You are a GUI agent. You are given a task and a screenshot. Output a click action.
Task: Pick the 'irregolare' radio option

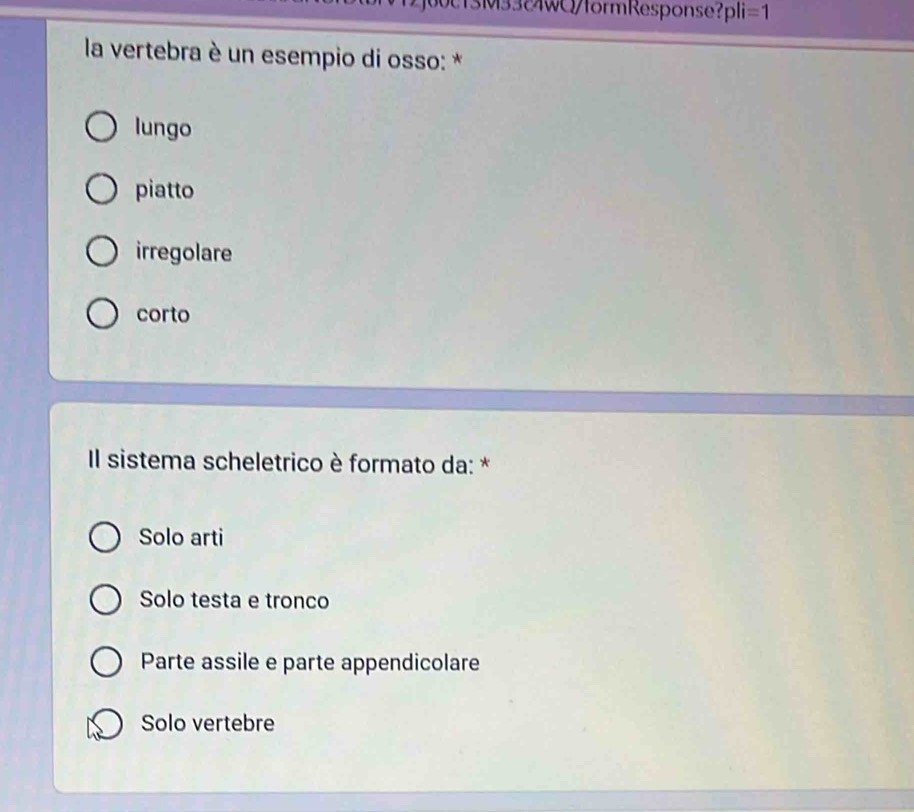tap(103, 251)
